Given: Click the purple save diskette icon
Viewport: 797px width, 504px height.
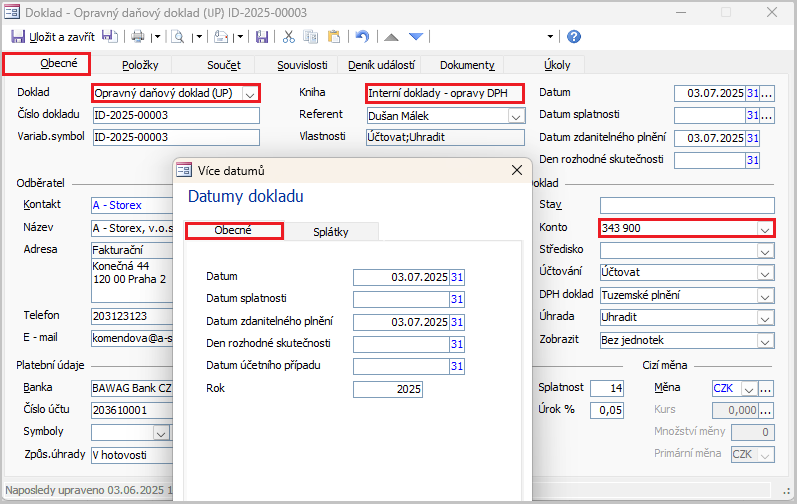Looking at the screenshot, I should point(262,37).
